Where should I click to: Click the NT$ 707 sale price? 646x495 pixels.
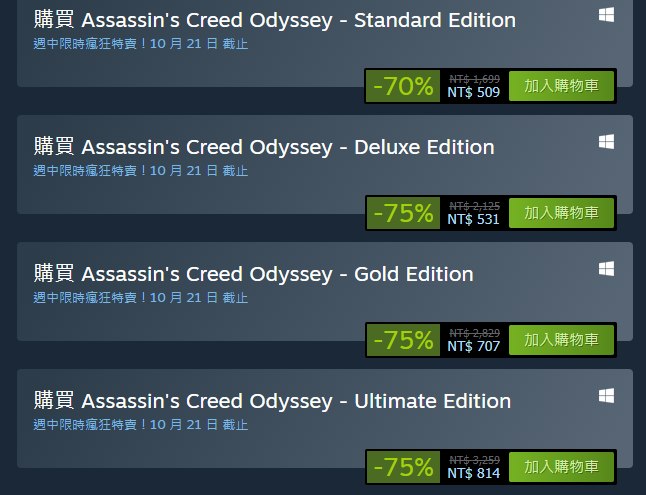click(473, 347)
